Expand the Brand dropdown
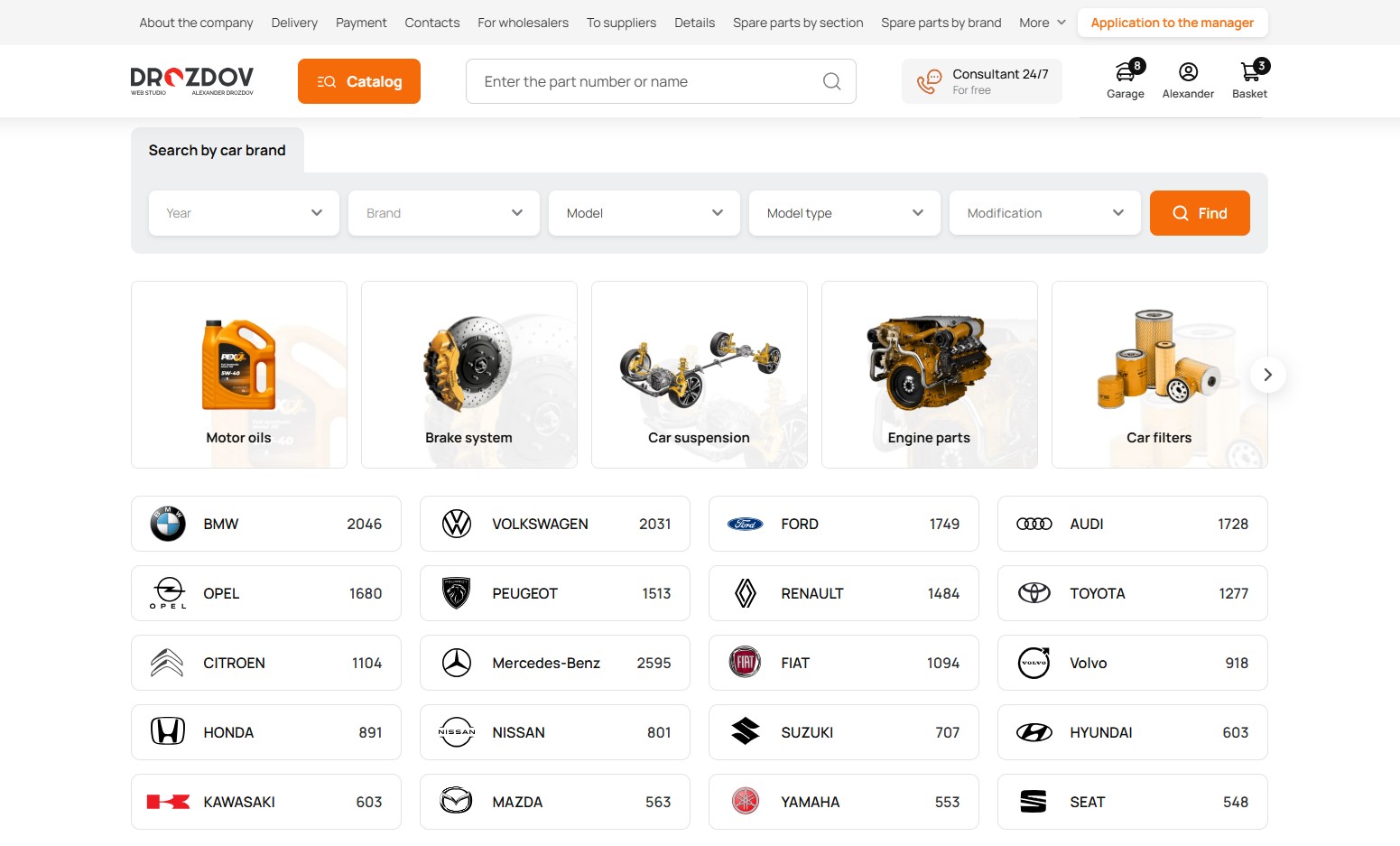Image resolution: width=1400 pixels, height=846 pixels. coord(444,213)
